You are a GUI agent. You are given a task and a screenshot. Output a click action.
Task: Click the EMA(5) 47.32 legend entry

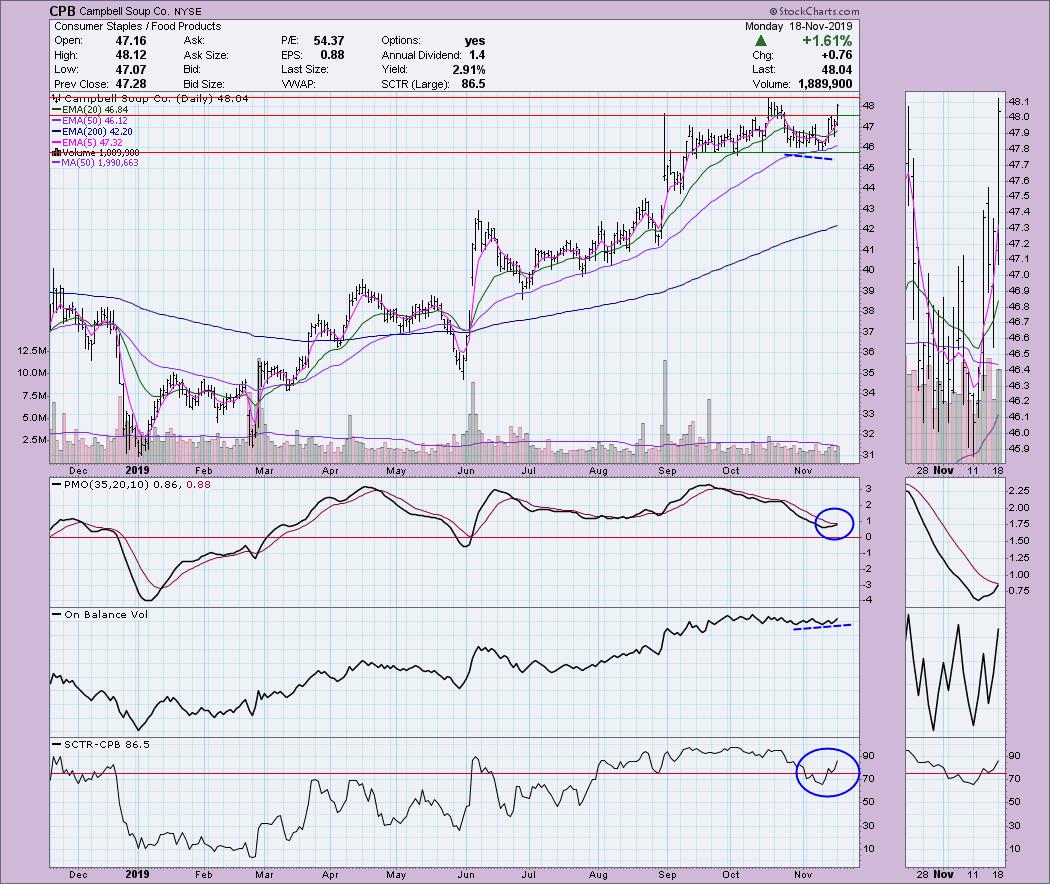click(x=87, y=143)
